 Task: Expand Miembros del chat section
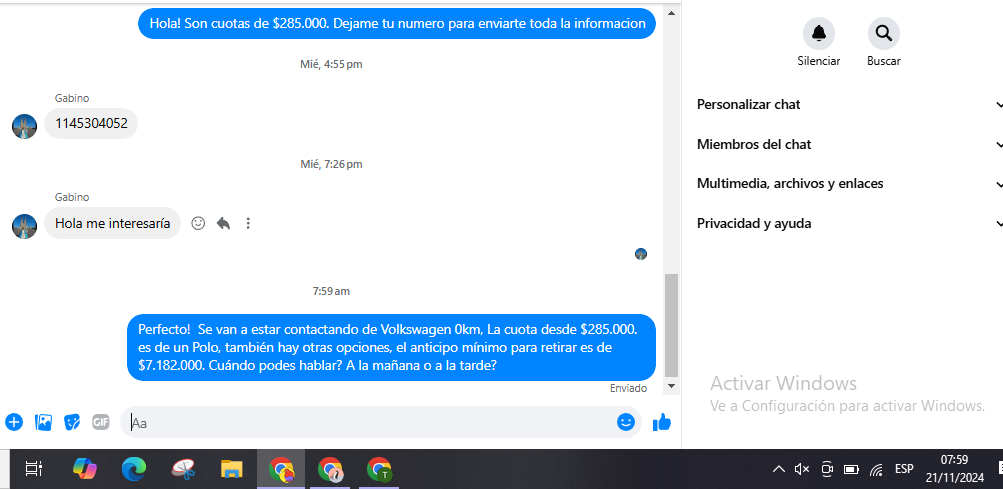849,145
